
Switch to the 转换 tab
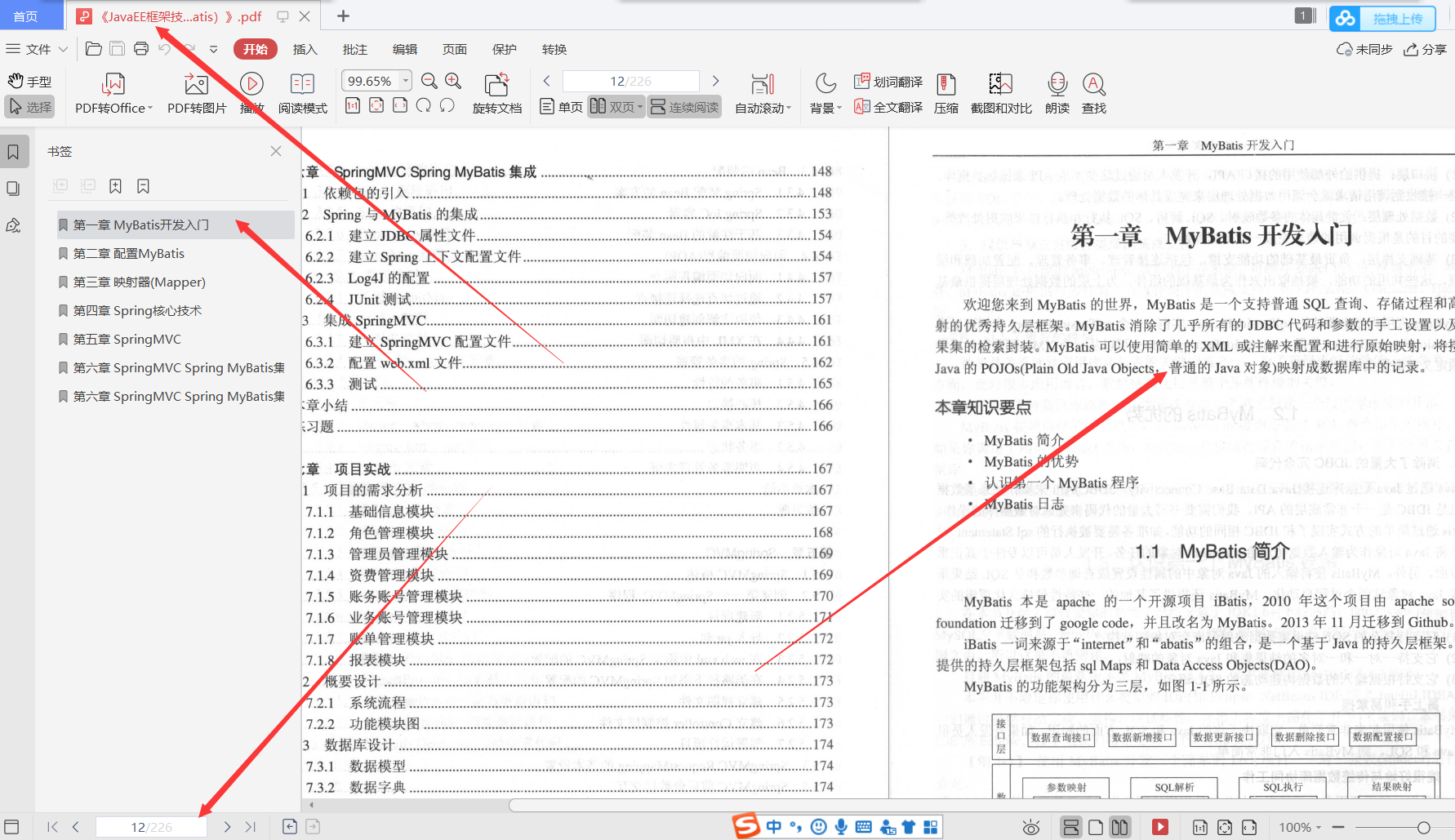click(554, 49)
